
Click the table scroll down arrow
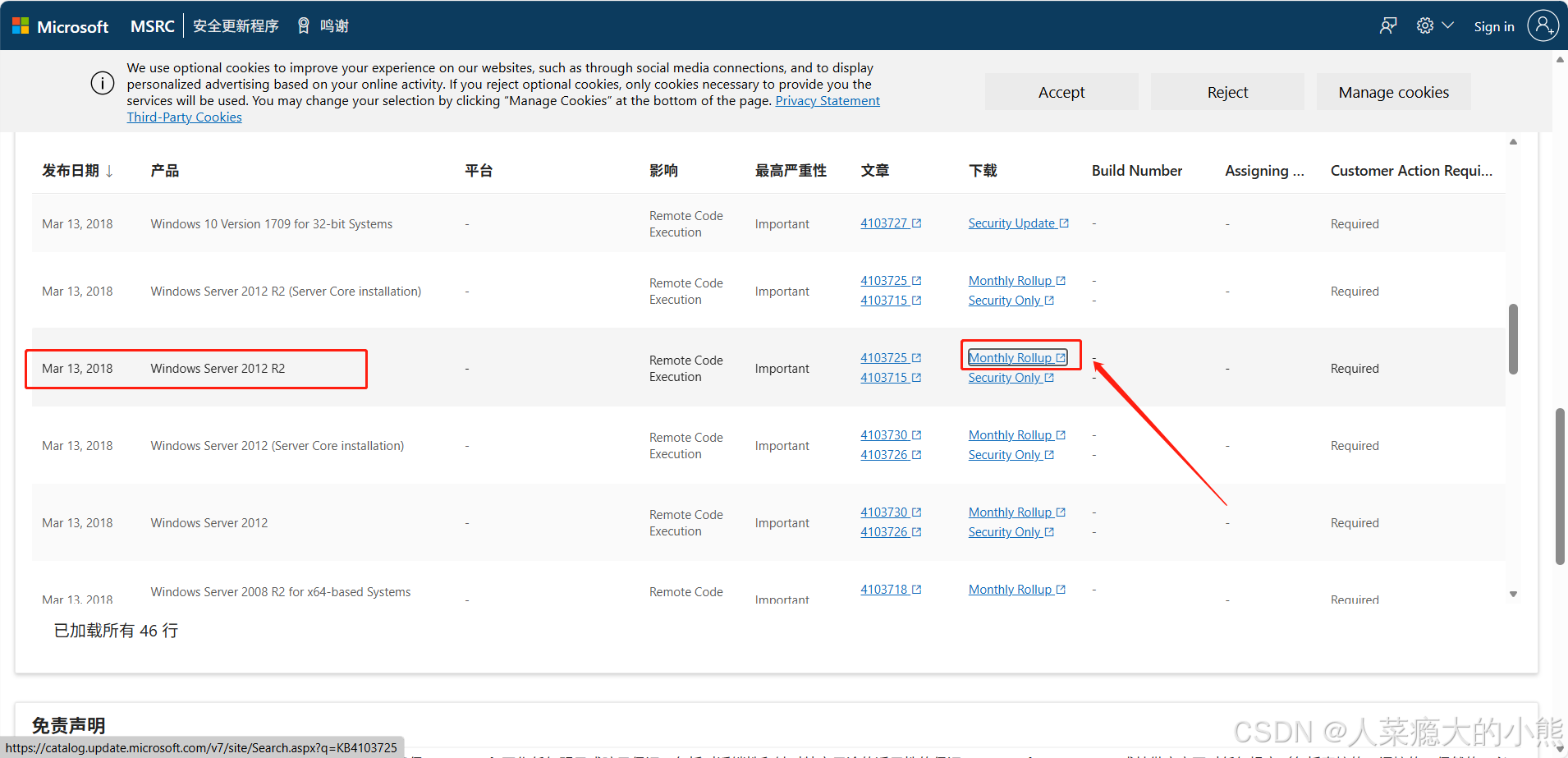tap(1513, 594)
